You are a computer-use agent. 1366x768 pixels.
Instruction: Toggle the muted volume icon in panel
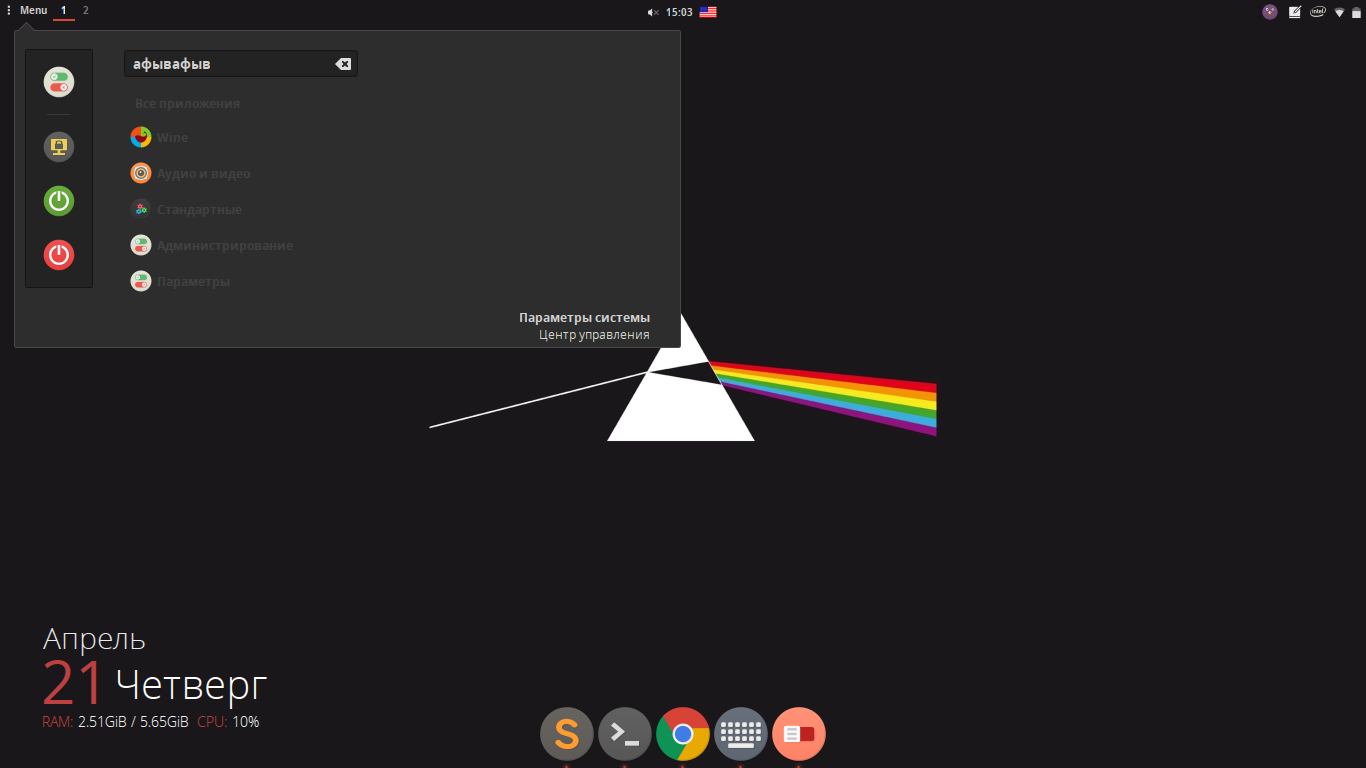point(652,12)
